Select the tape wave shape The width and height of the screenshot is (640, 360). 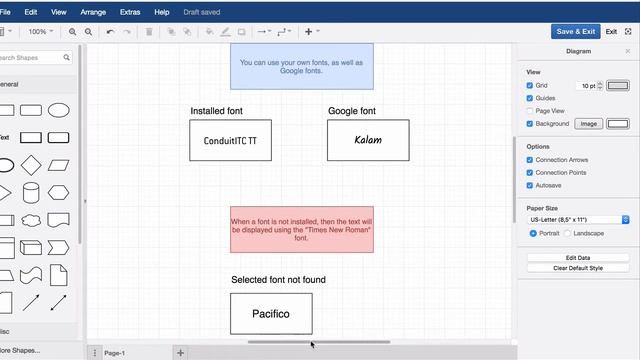(31, 276)
